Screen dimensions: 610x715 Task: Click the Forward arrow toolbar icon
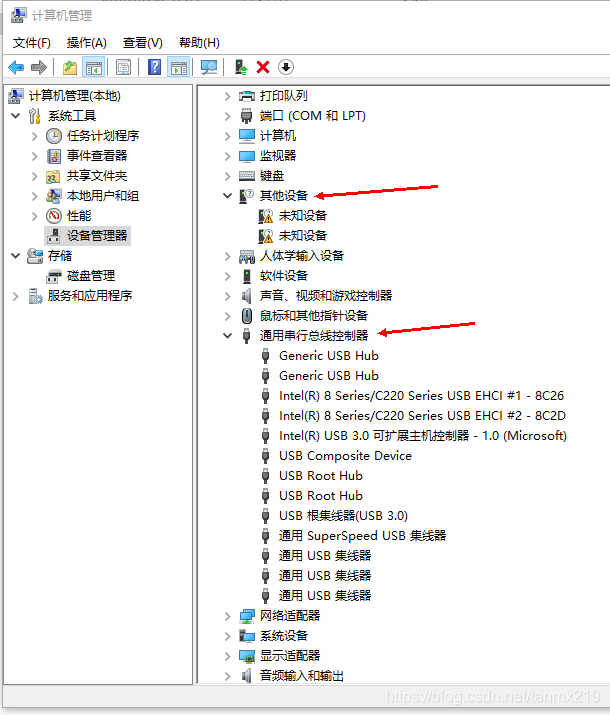[x=39, y=67]
